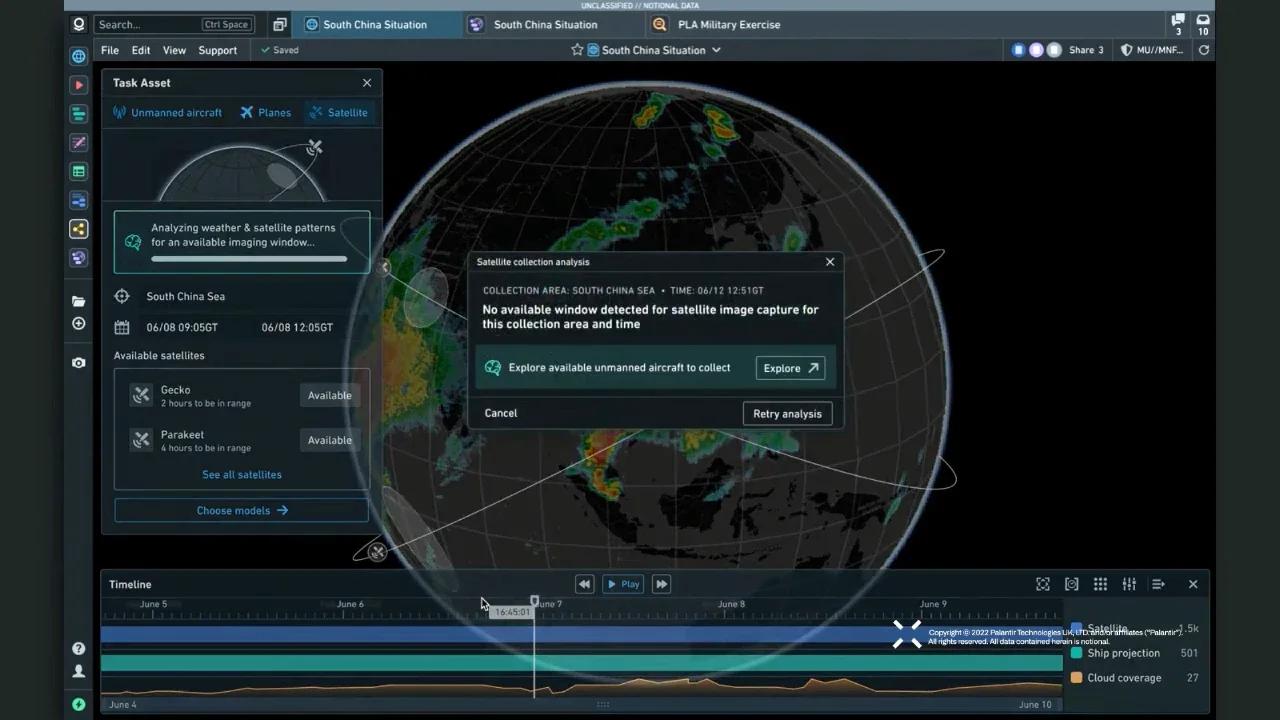
Task: Open the File menu
Action: (x=110, y=49)
